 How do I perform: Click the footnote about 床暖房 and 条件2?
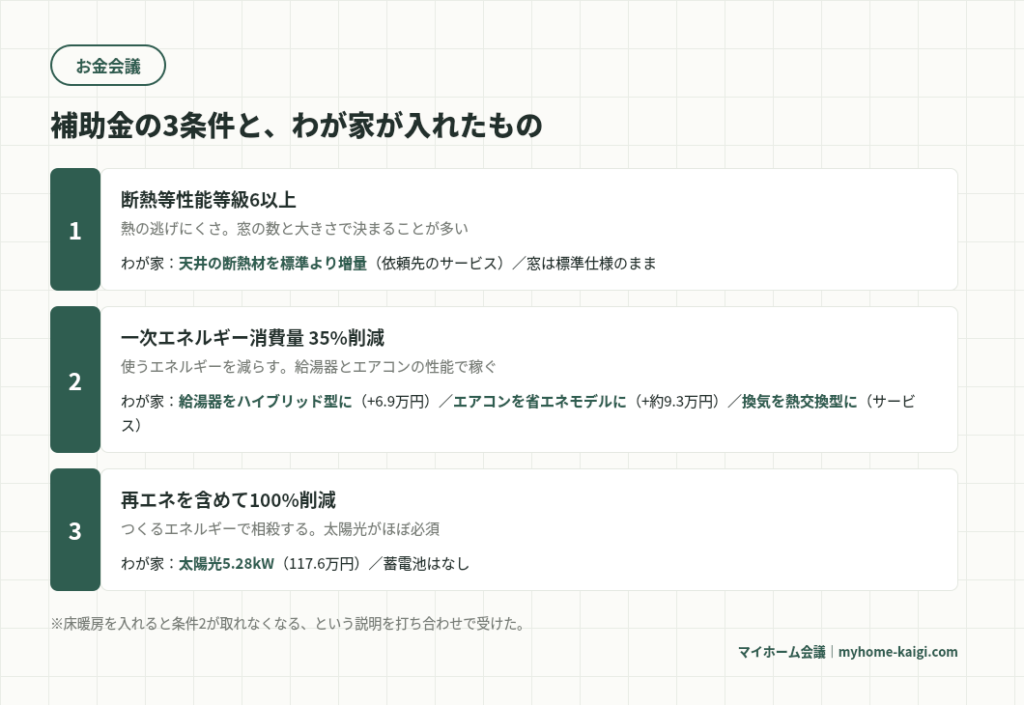point(288,623)
